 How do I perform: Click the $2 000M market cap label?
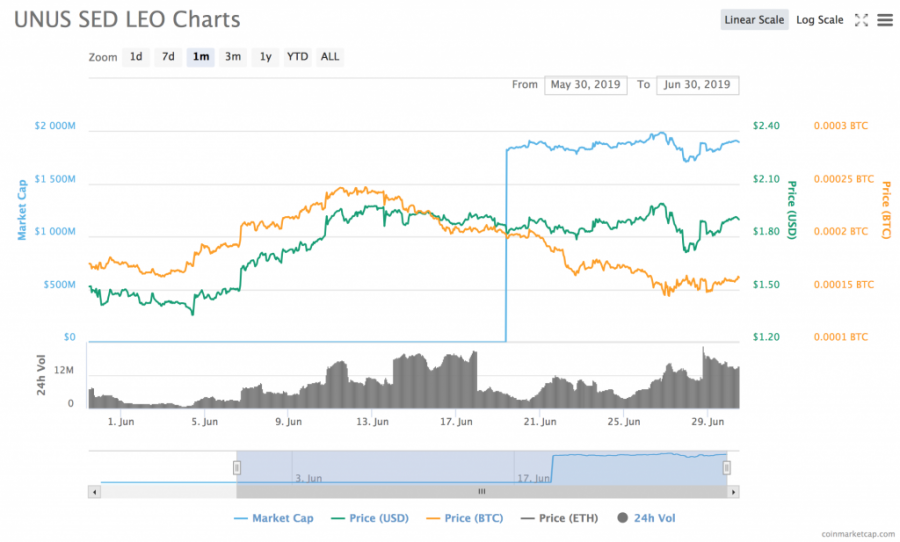tap(55, 126)
